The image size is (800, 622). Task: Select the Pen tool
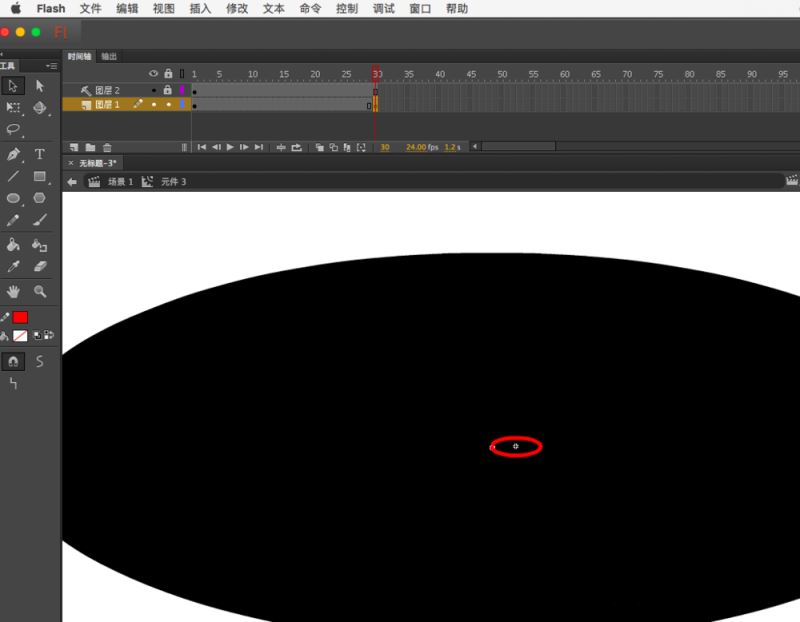pyautogui.click(x=13, y=154)
